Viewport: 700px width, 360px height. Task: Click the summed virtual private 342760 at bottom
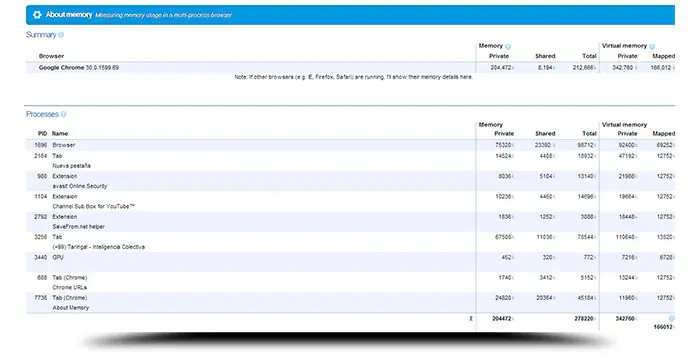click(x=625, y=319)
